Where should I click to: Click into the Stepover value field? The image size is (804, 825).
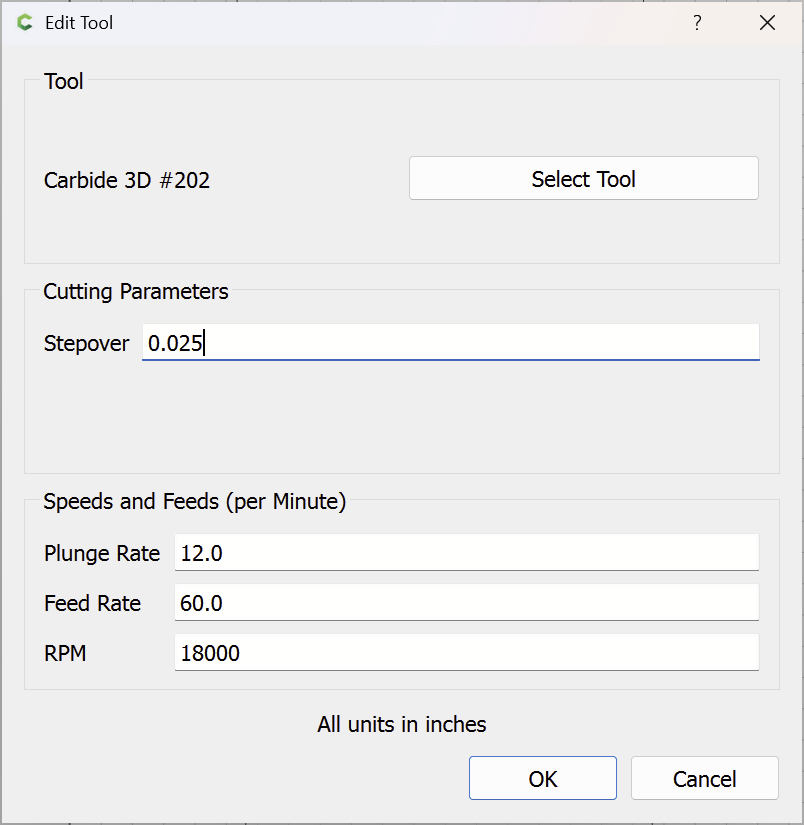(450, 342)
